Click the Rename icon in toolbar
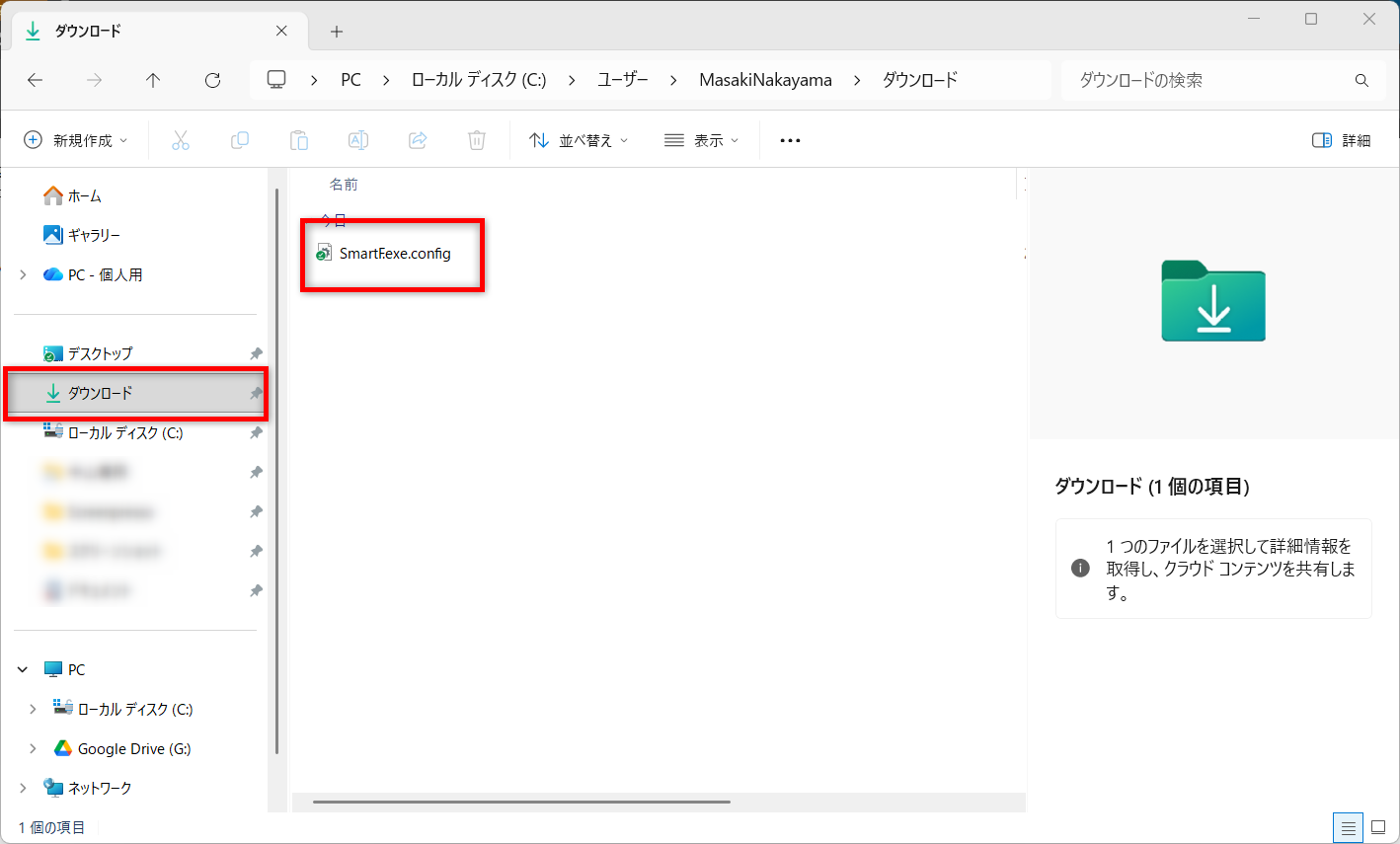The image size is (1400, 844). [358, 140]
